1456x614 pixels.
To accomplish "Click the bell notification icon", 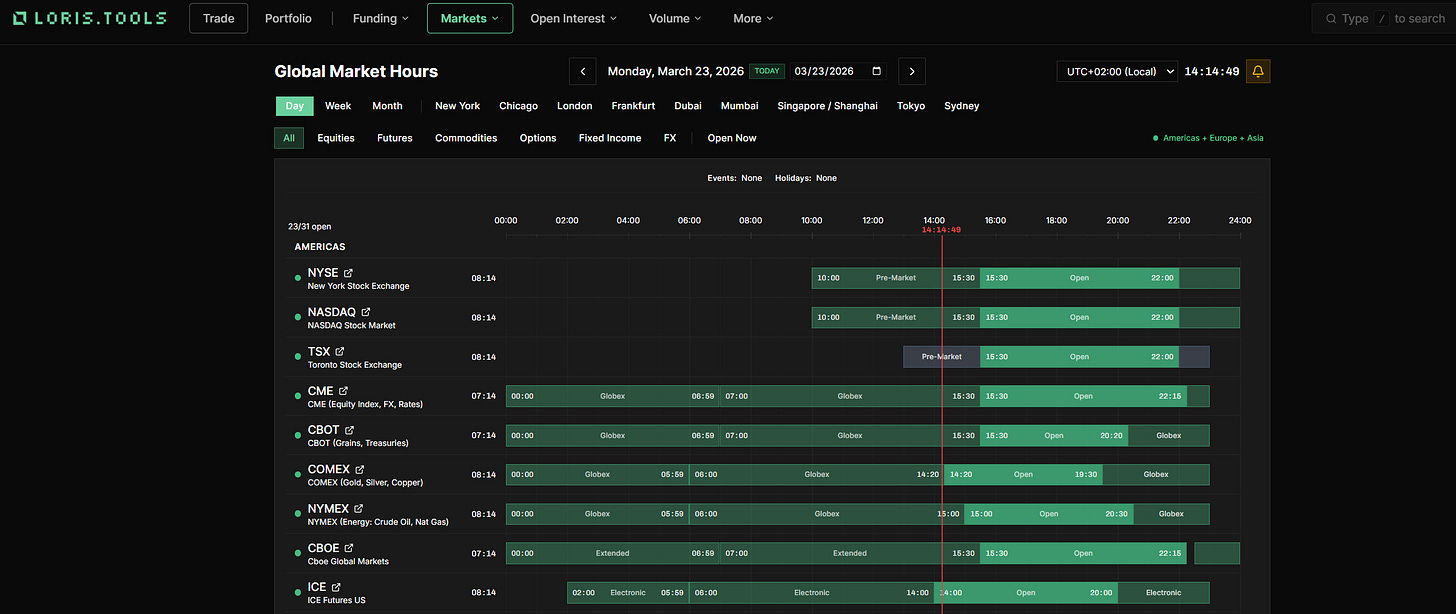I will click(x=1258, y=71).
